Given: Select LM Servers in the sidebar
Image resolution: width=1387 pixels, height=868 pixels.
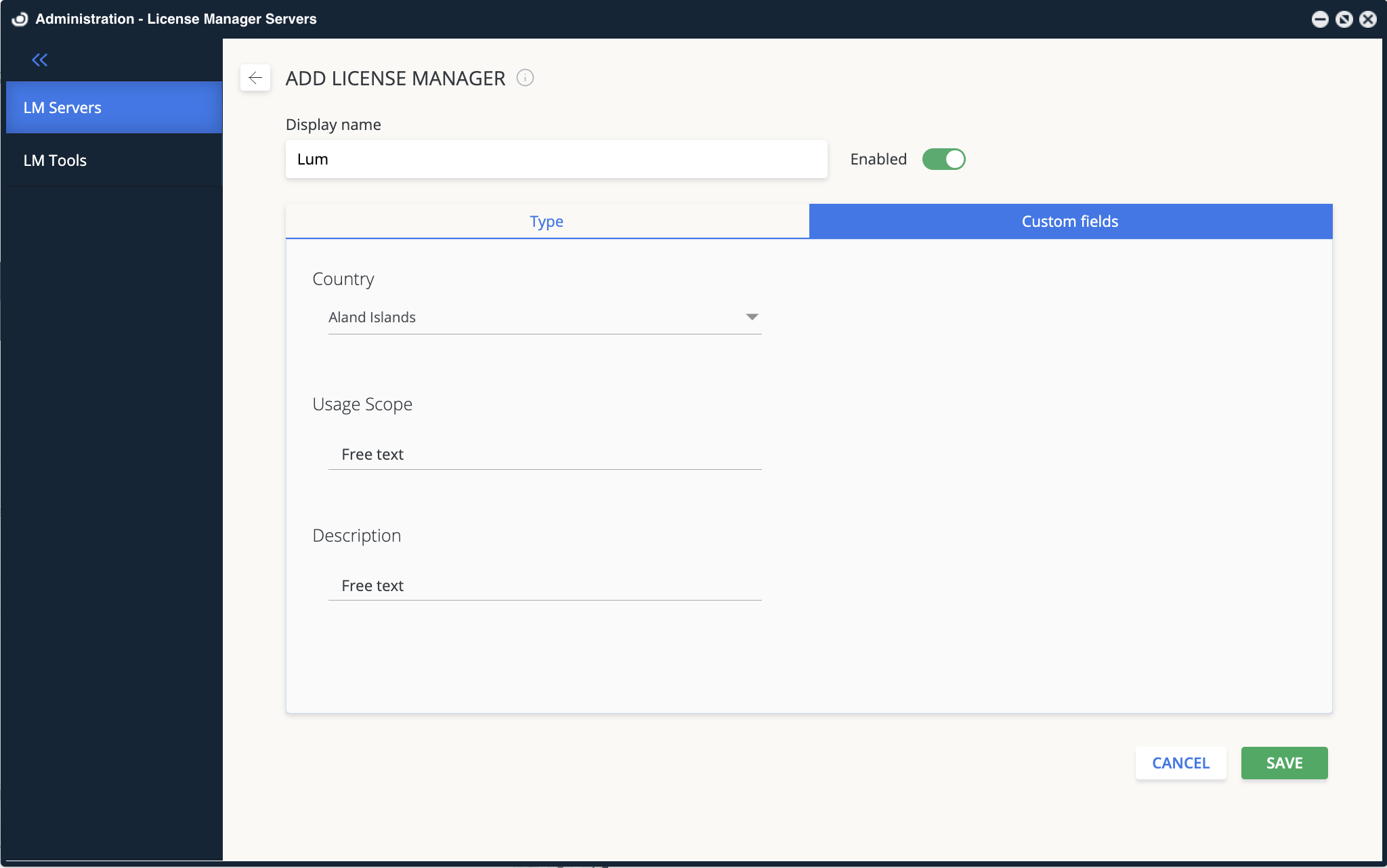Looking at the screenshot, I should pyautogui.click(x=62, y=107).
